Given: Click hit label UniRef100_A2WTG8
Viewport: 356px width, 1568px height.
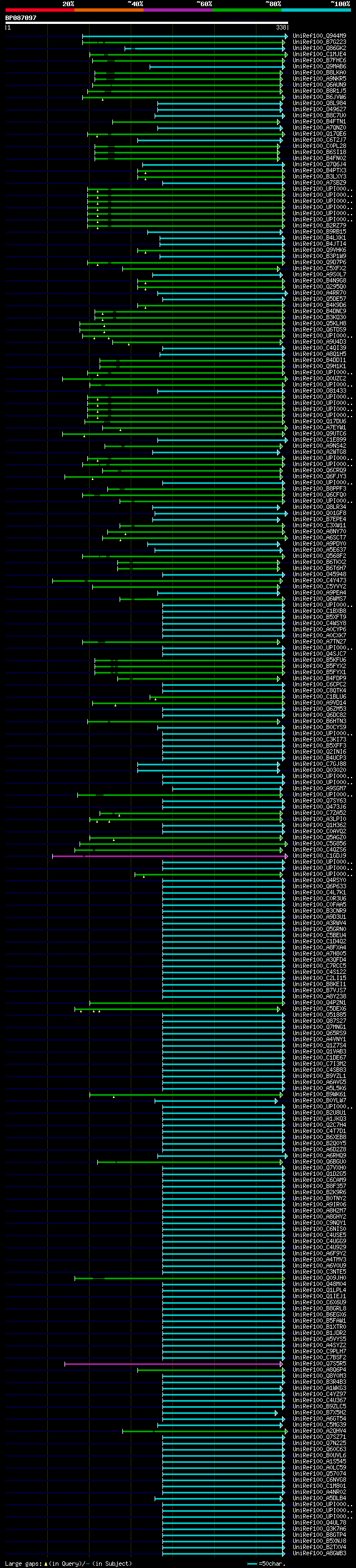Looking at the screenshot, I should pos(319,452).
